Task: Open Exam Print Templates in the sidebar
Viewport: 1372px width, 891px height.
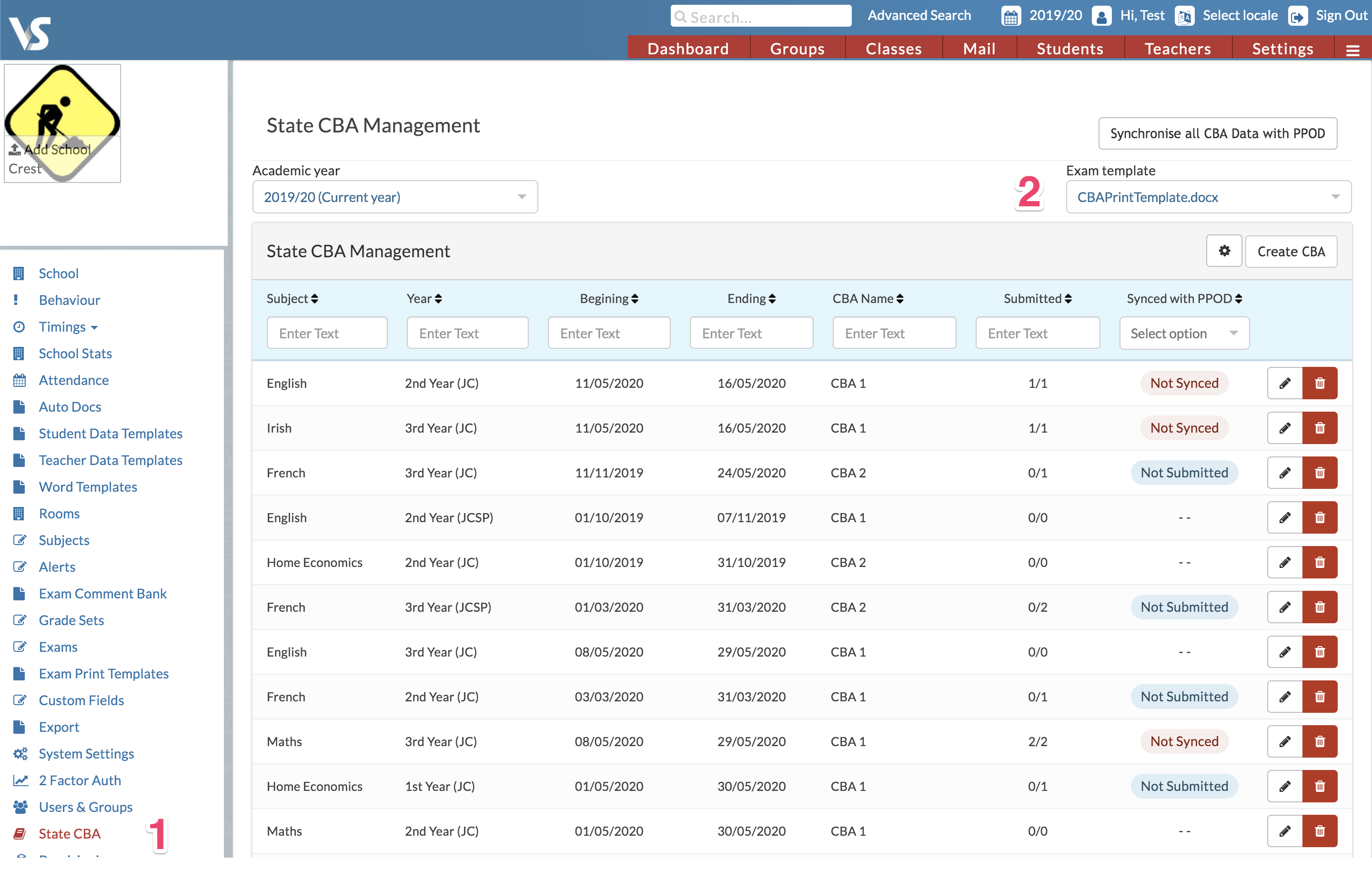Action: [104, 674]
